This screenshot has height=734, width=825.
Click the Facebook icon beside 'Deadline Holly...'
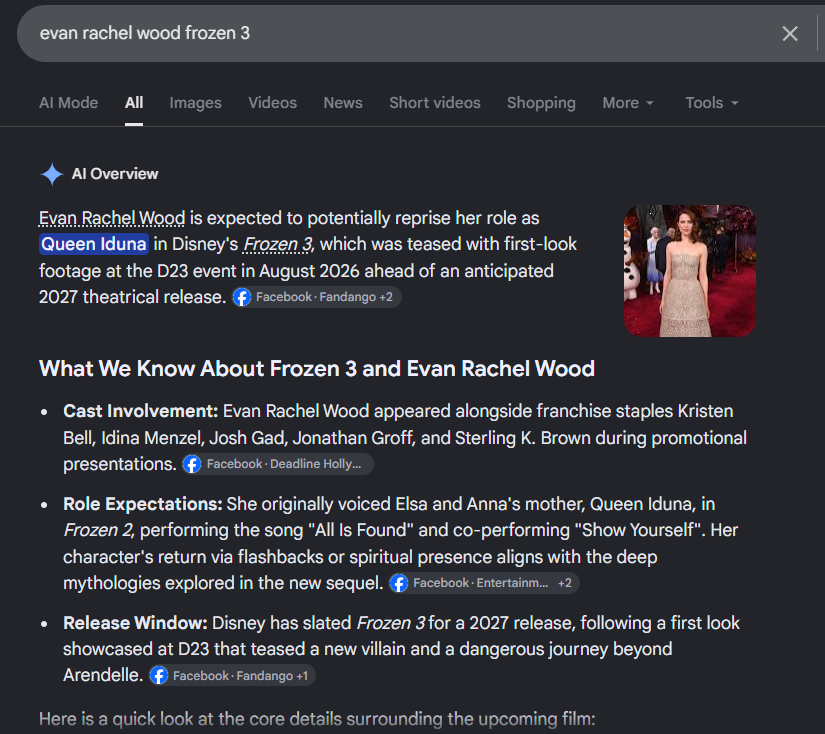tap(192, 464)
